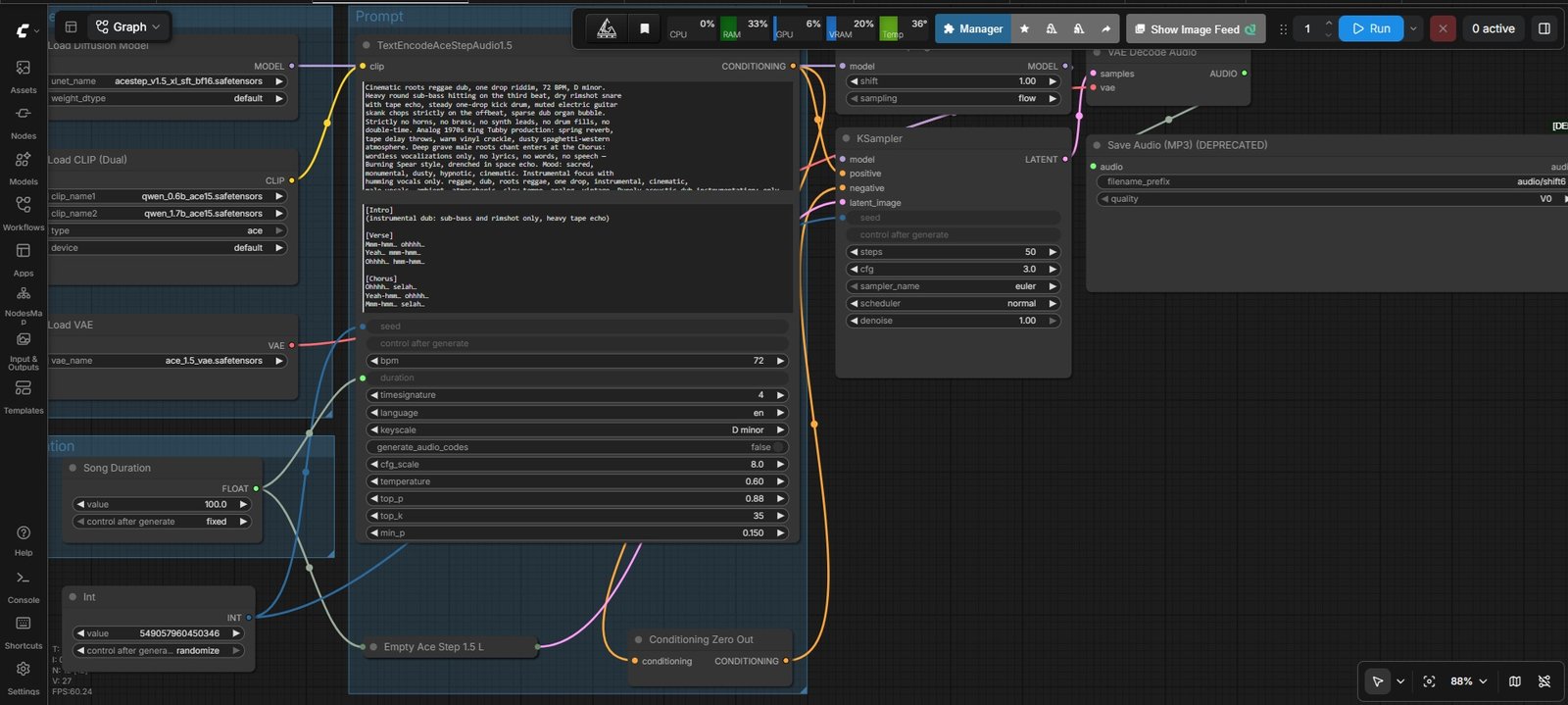Viewport: 1568px width, 705px height.
Task: Click the denoise 1.00 value field
Action: [x=953, y=321]
